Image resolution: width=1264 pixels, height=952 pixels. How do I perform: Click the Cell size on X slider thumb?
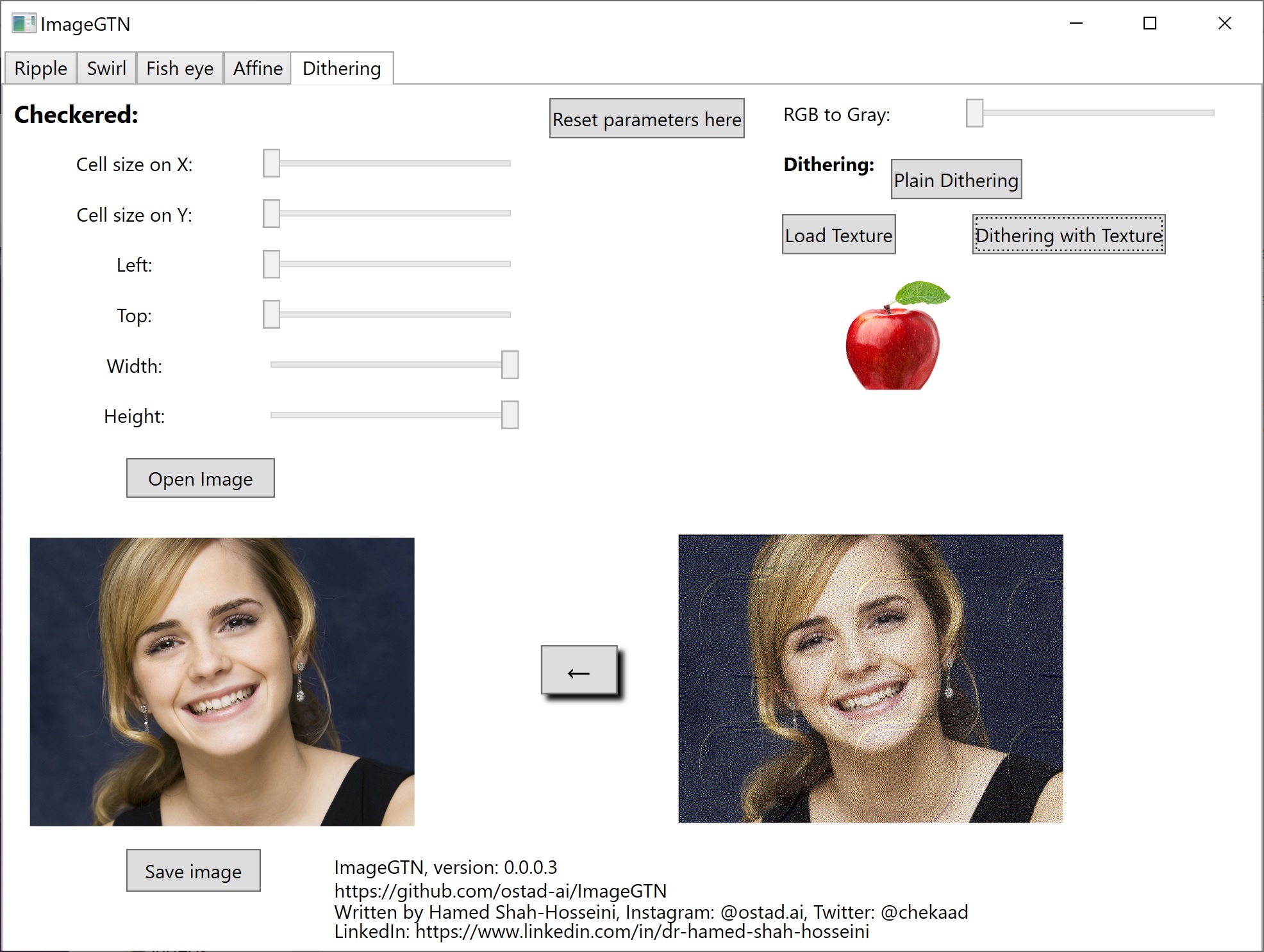pos(271,163)
